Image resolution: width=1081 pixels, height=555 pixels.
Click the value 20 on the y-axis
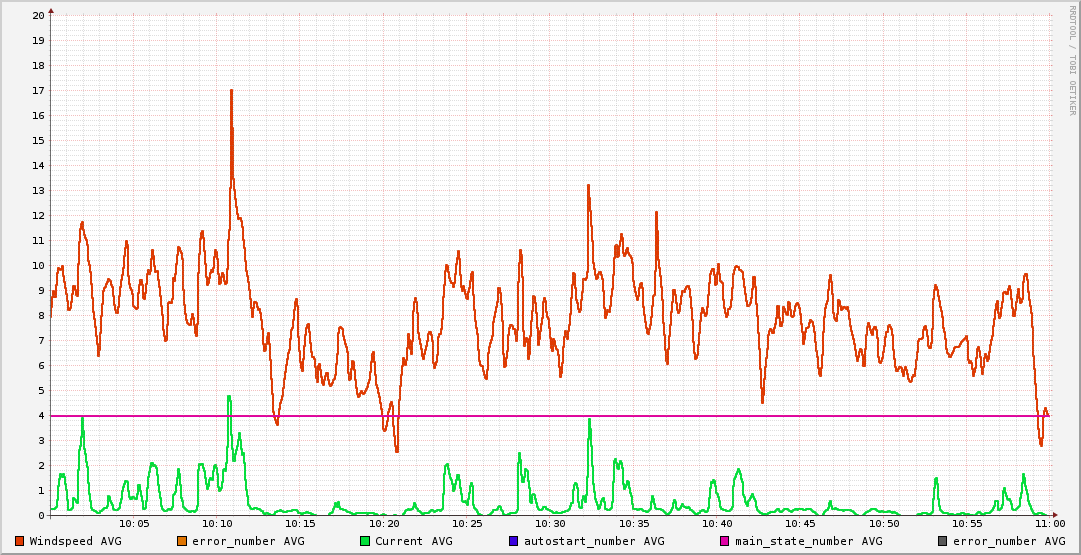coord(38,15)
